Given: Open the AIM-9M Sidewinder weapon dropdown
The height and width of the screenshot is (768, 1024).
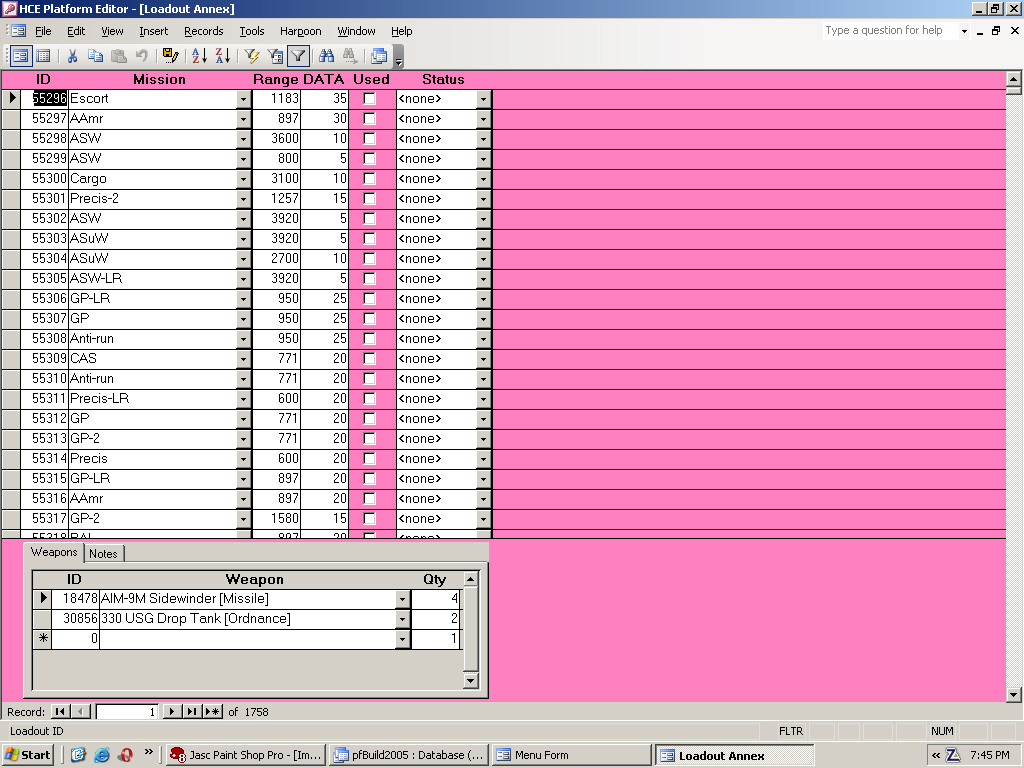Looking at the screenshot, I should coord(403,599).
